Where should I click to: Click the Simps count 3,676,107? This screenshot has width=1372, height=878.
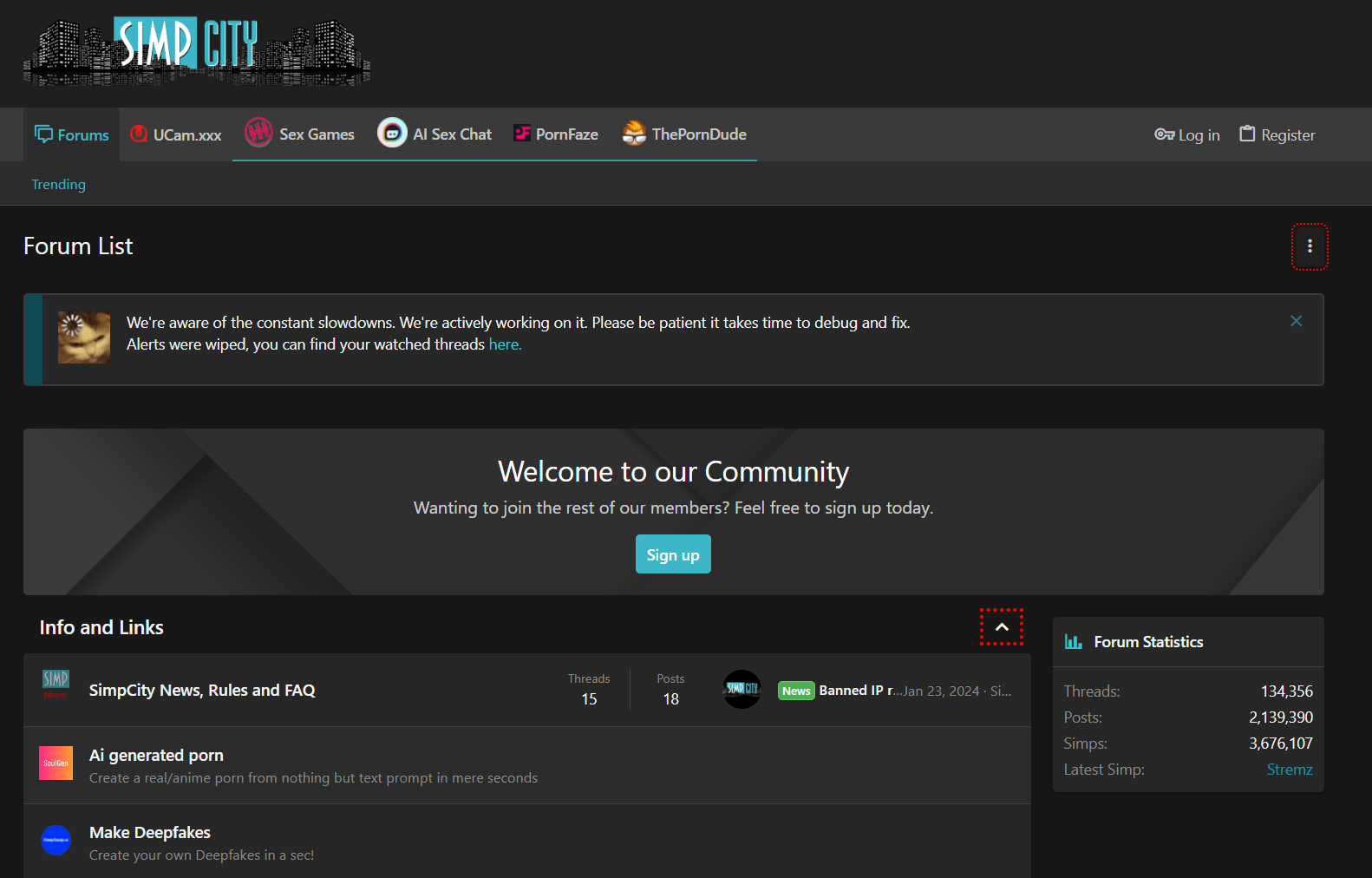tap(1281, 744)
